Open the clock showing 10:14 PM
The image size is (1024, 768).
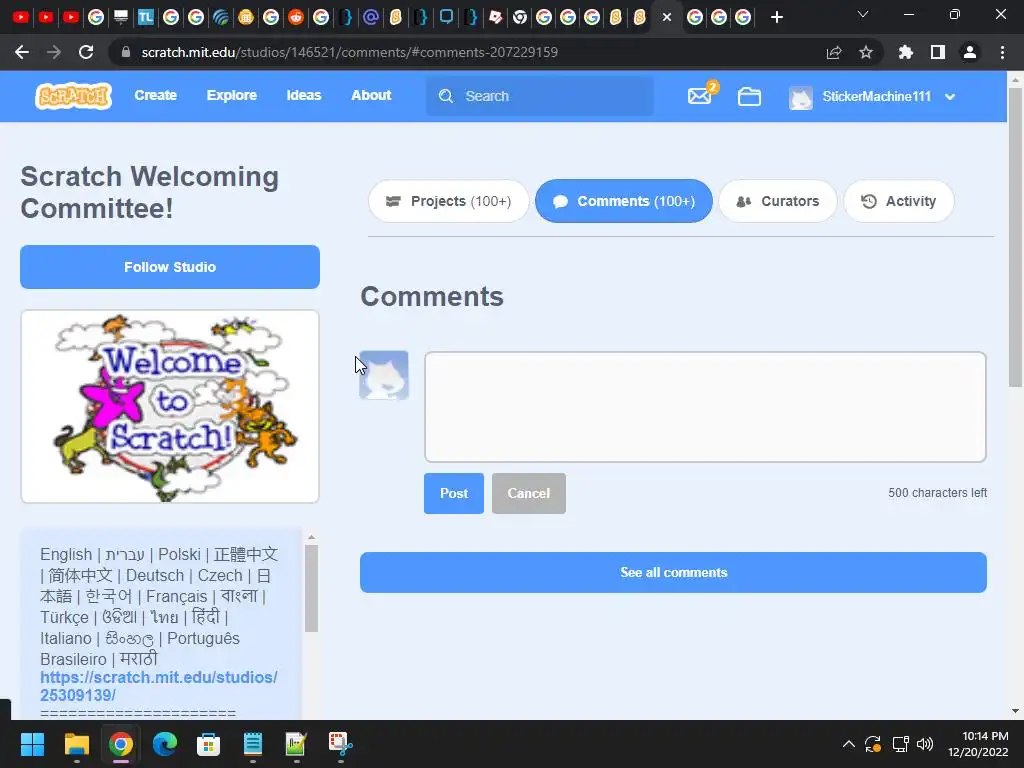tap(978, 744)
